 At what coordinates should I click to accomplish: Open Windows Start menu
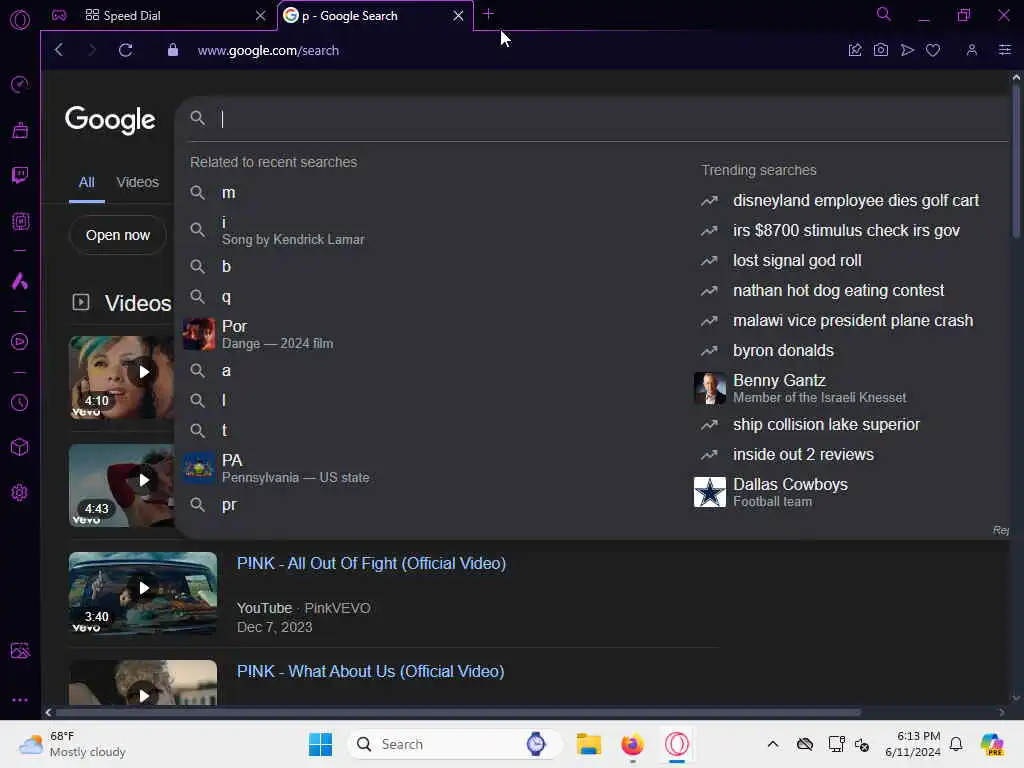pos(320,744)
